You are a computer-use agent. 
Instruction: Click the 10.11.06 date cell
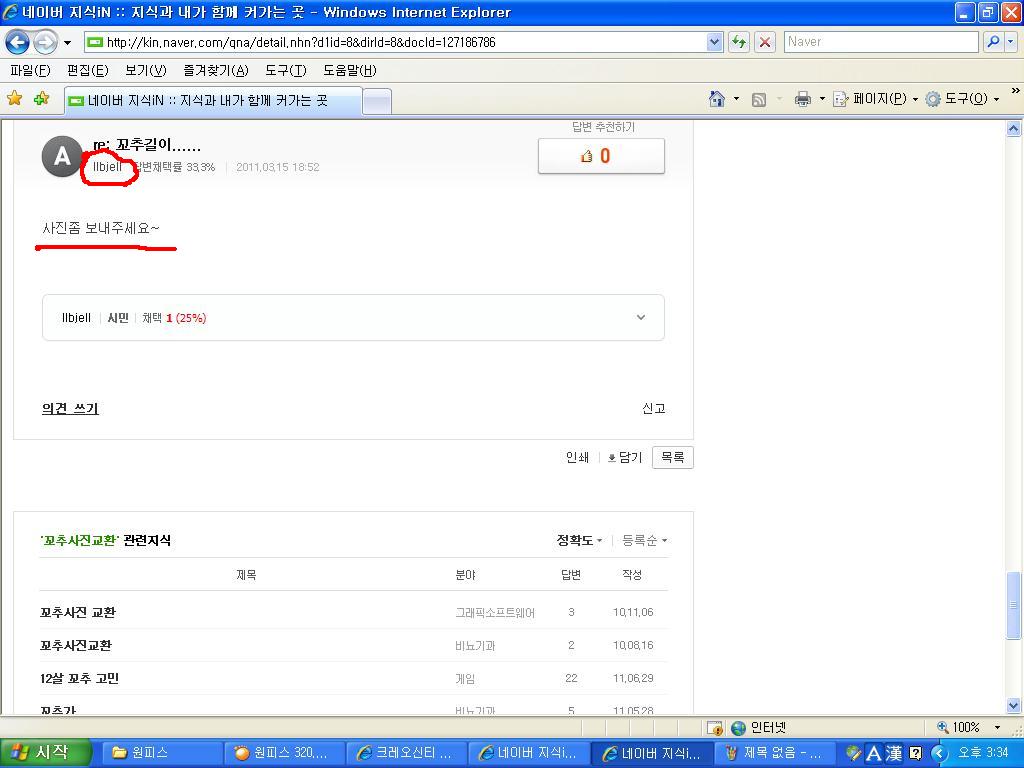[633, 612]
